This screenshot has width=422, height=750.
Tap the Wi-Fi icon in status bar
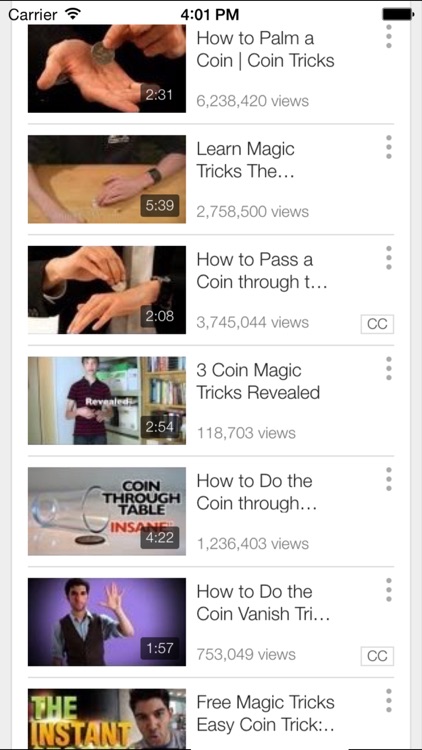(72, 14)
